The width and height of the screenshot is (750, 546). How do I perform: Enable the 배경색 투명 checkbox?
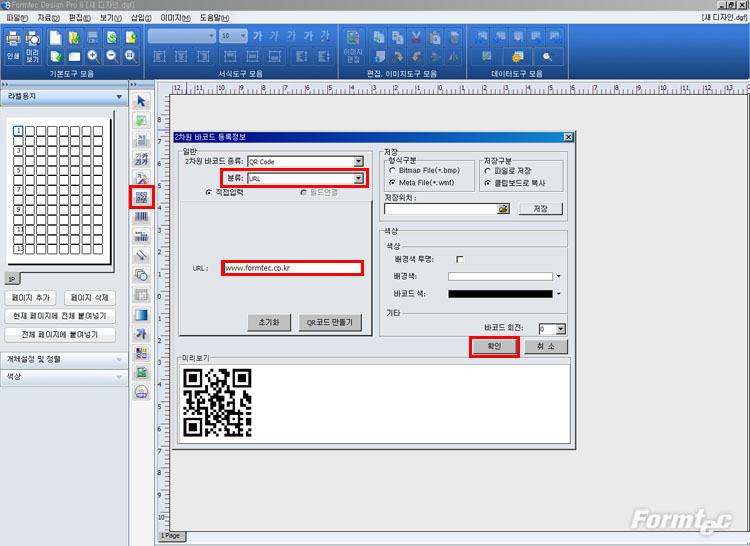pos(460,259)
